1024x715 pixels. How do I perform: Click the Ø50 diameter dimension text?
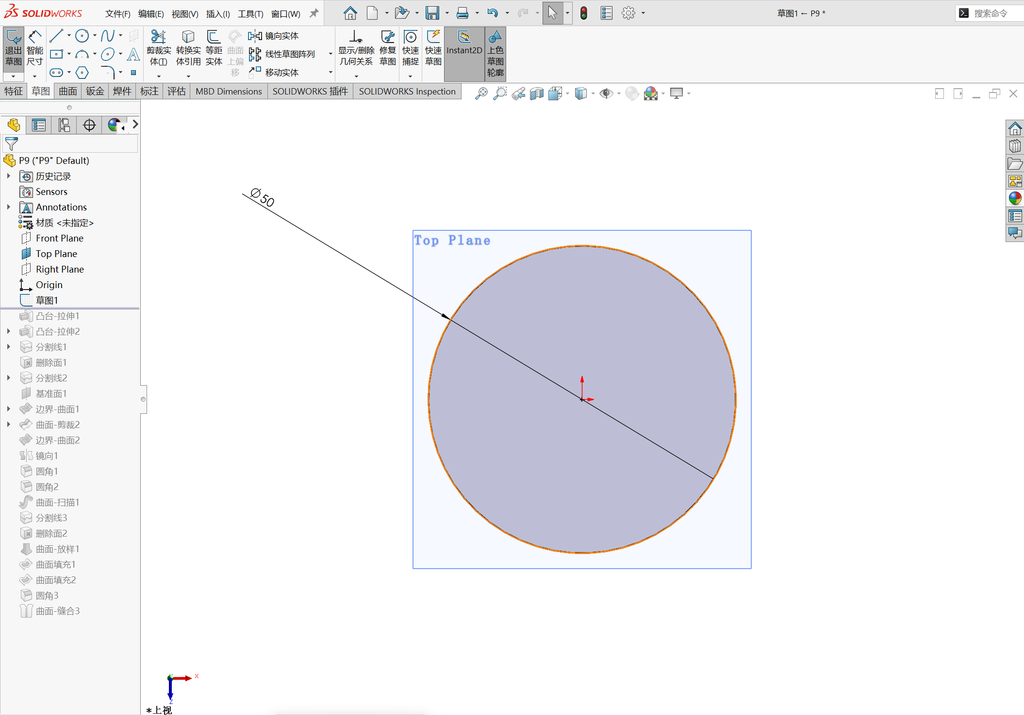click(263, 197)
